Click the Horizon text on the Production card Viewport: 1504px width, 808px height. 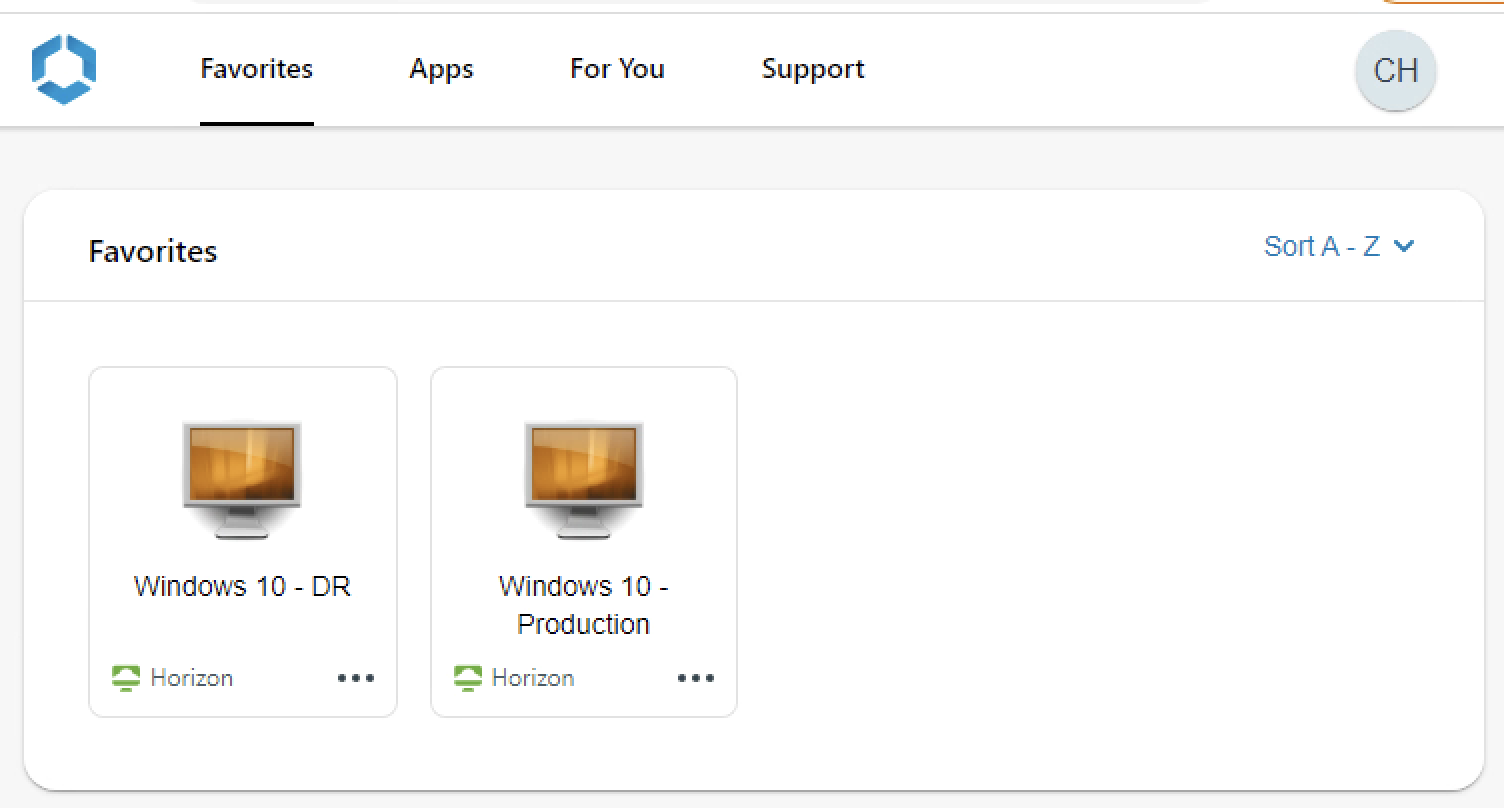pos(533,678)
